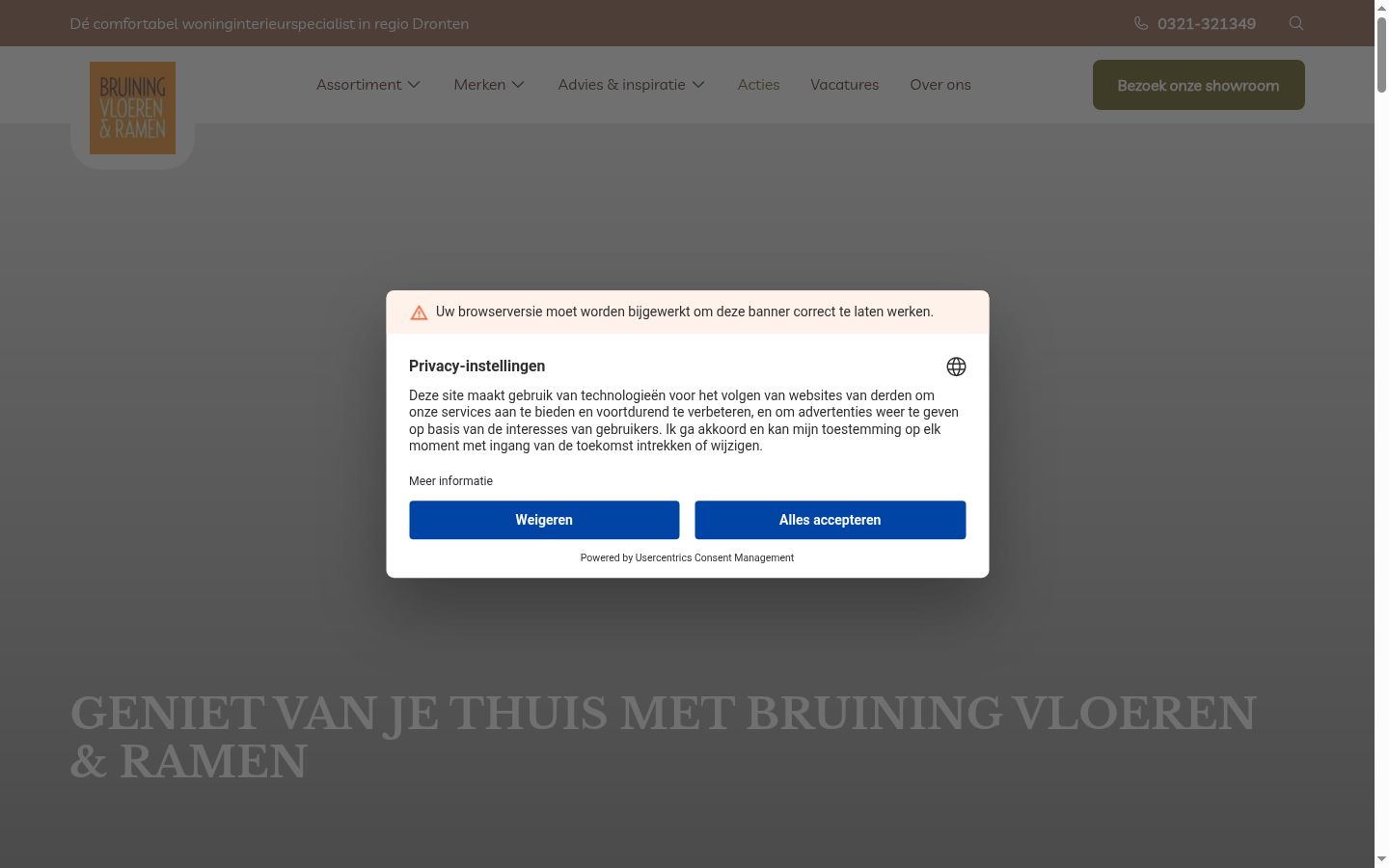Click the scrollbar down arrow

tap(1381, 859)
